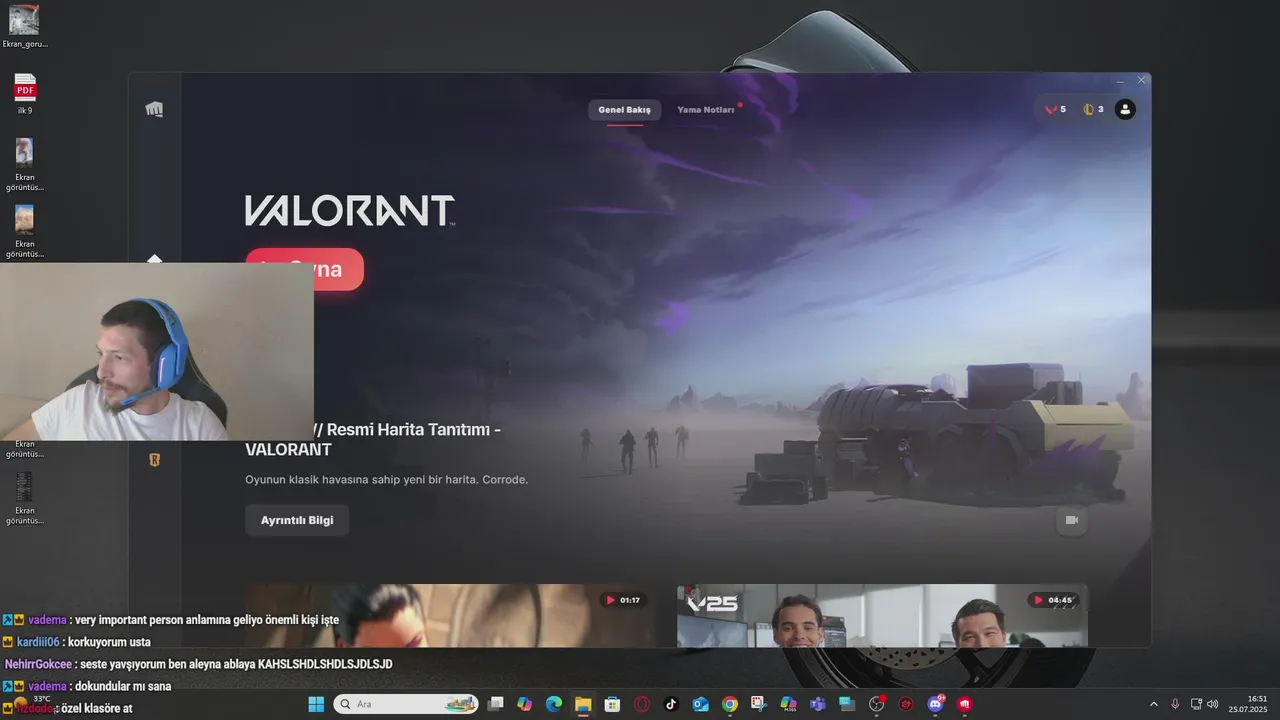Expand the hidden system tray icons chevron
The height and width of the screenshot is (720, 1280).
1153,704
